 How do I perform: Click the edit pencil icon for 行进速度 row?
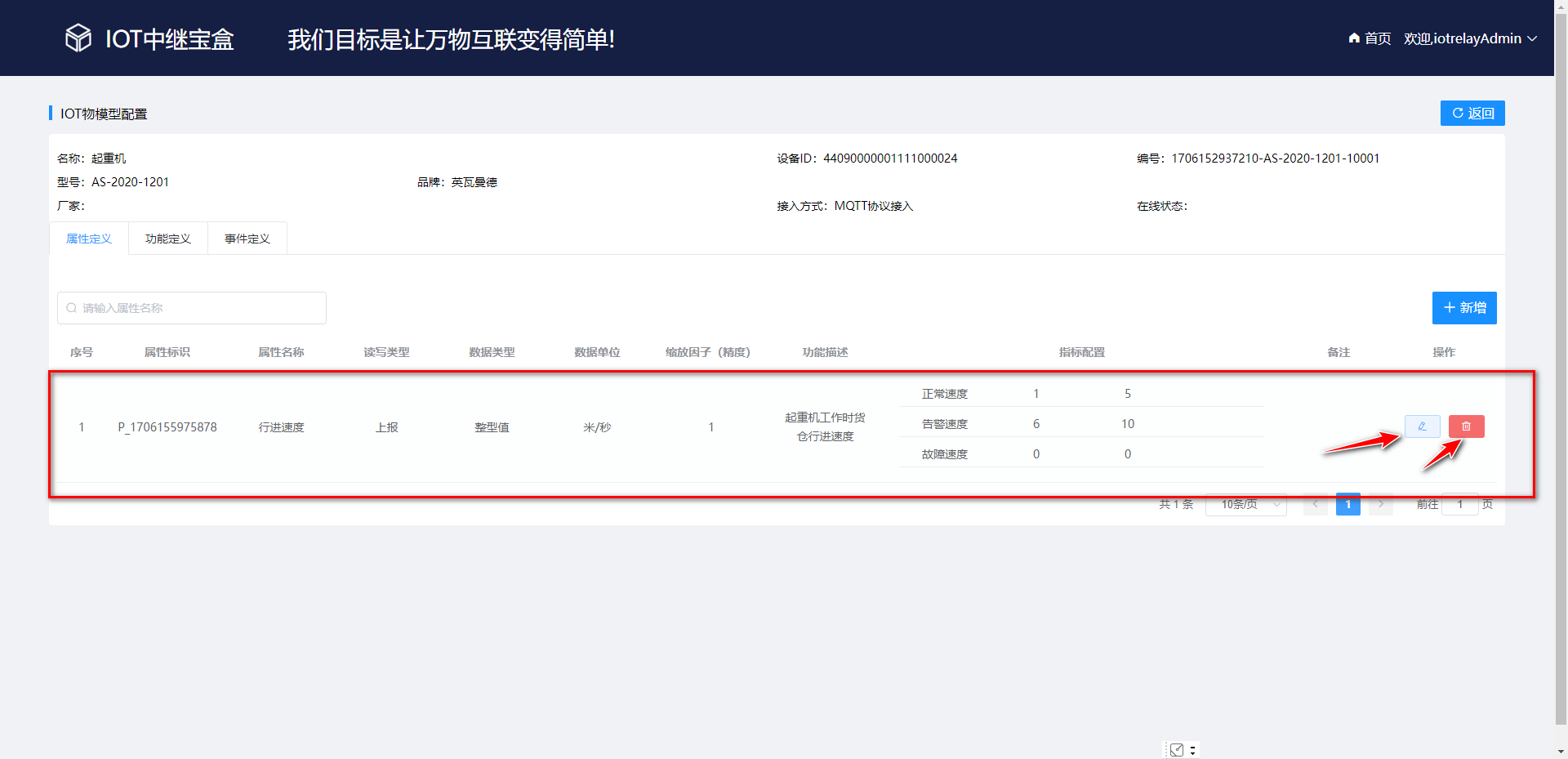click(1422, 426)
